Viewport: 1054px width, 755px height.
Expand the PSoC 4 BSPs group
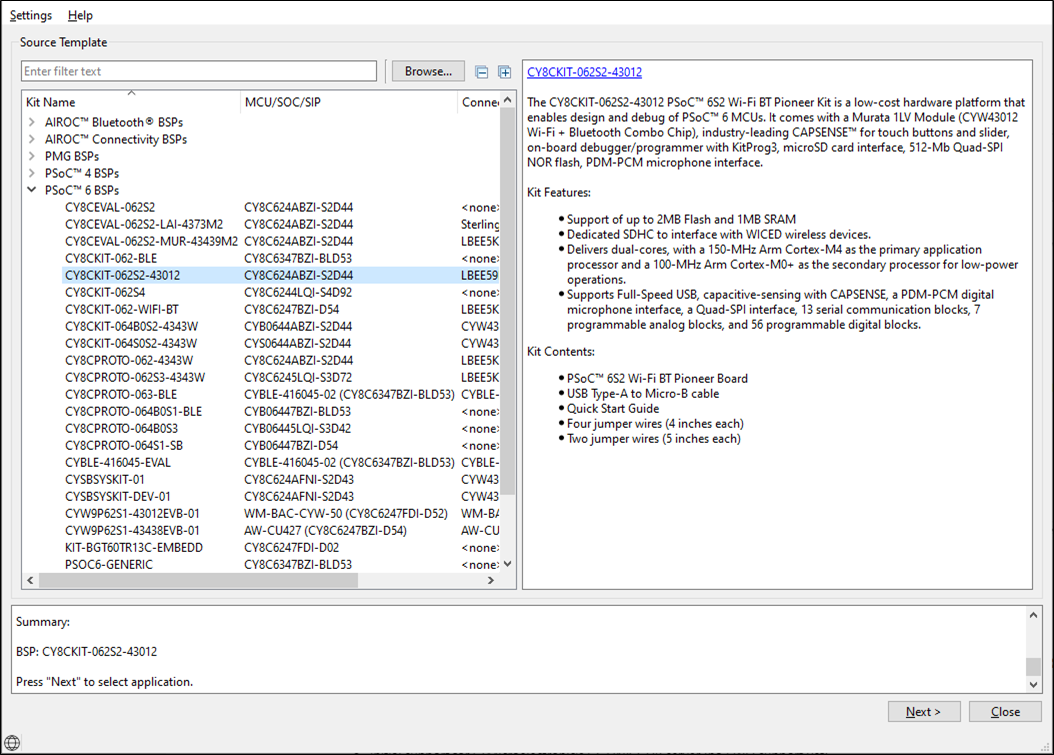click(32, 173)
